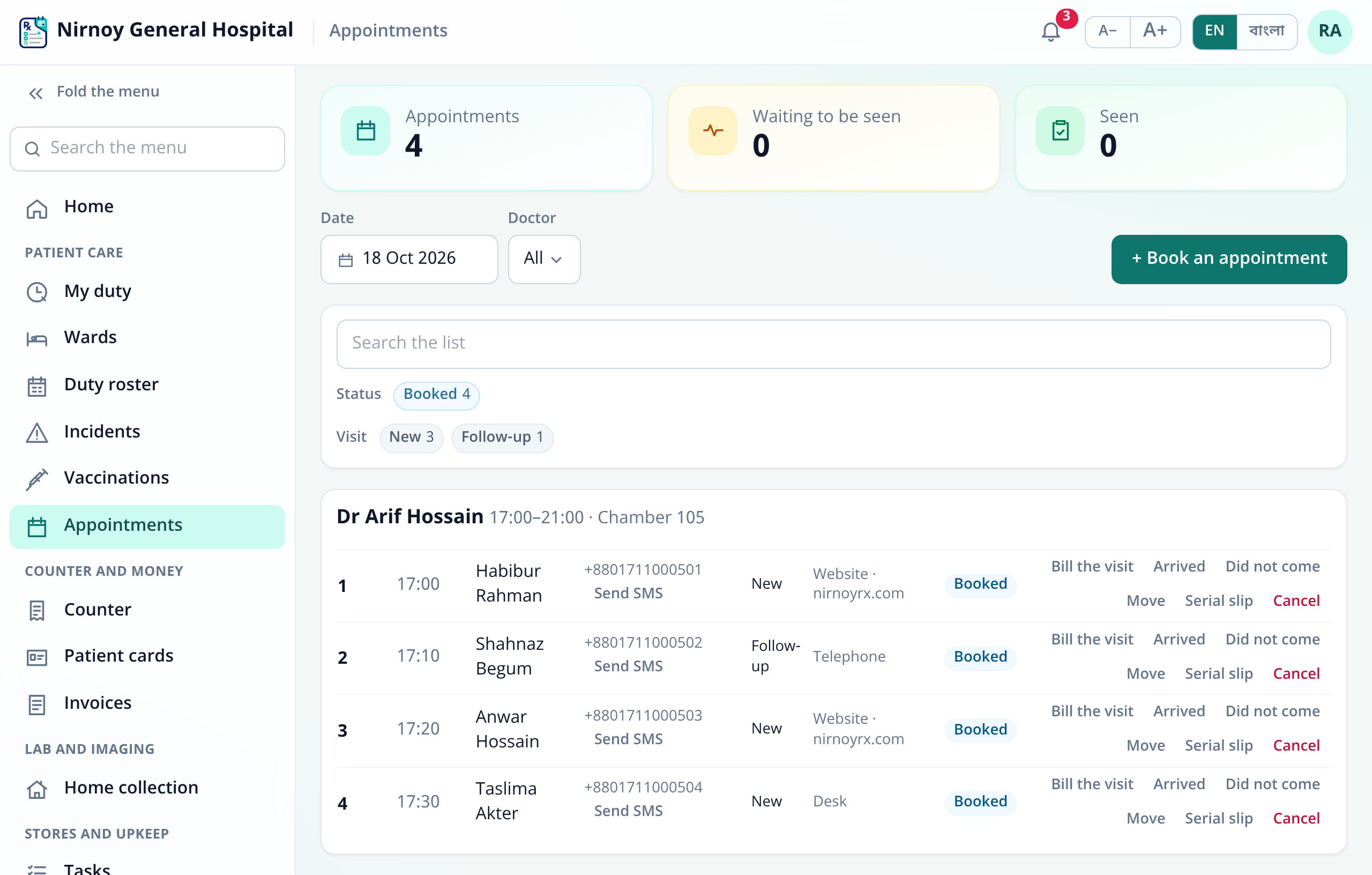
Task: Open the RA user avatar menu
Action: 1330,31
